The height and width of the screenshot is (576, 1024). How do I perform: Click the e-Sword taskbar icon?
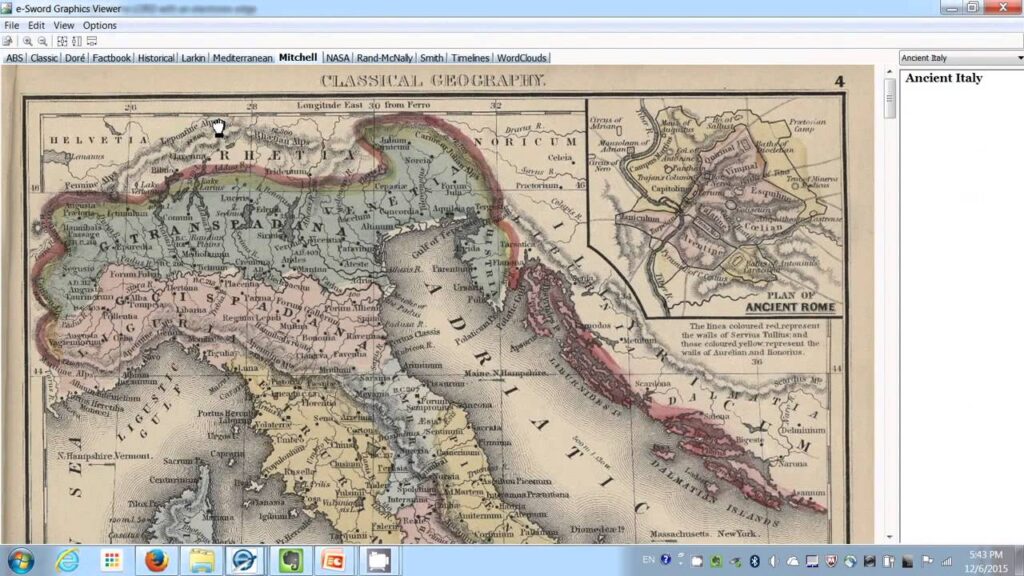[x=245, y=561]
